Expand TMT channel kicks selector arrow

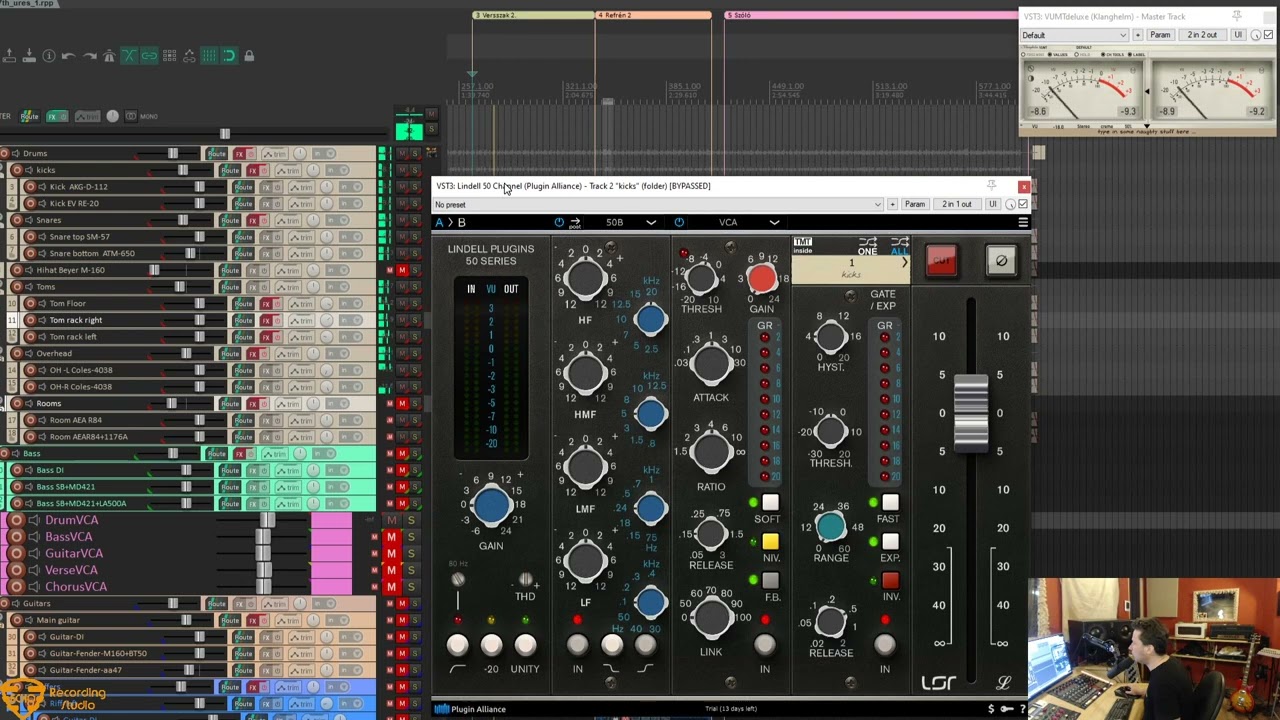(904, 263)
